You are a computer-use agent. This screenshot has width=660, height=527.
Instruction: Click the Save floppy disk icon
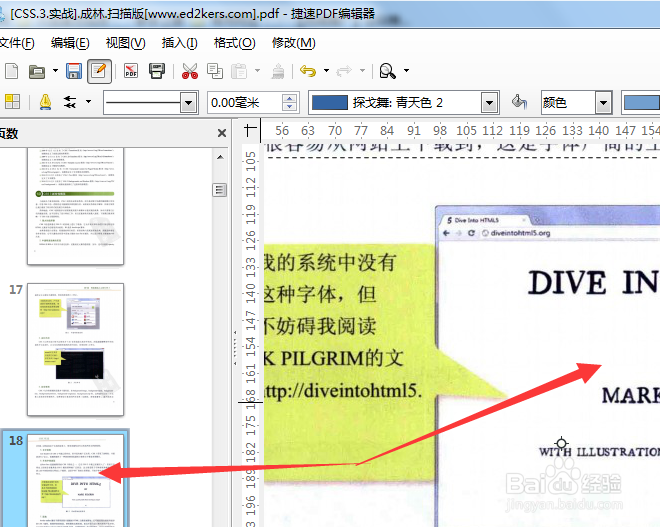coord(74,71)
